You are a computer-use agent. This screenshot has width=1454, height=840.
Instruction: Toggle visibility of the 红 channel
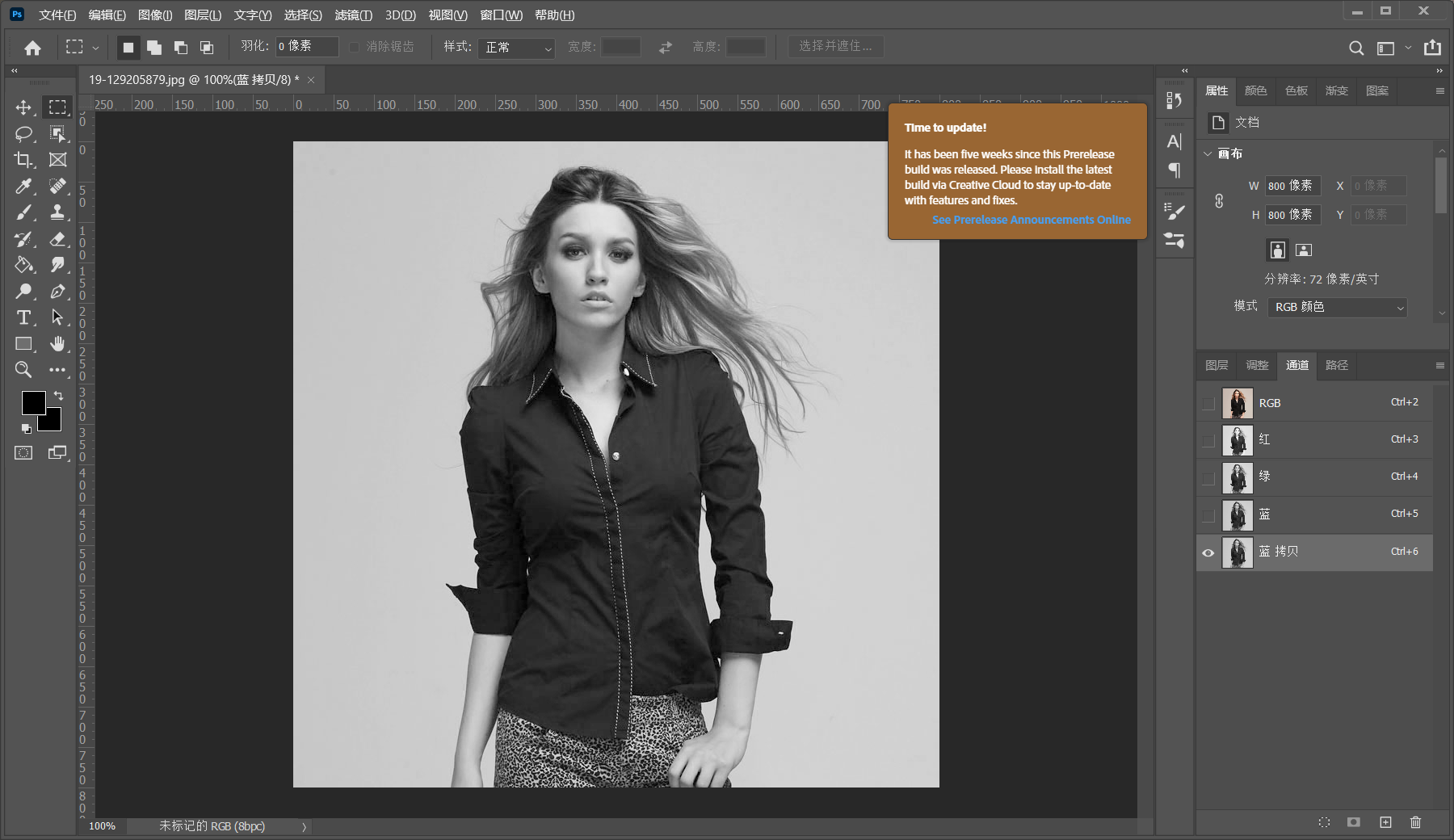[1208, 440]
